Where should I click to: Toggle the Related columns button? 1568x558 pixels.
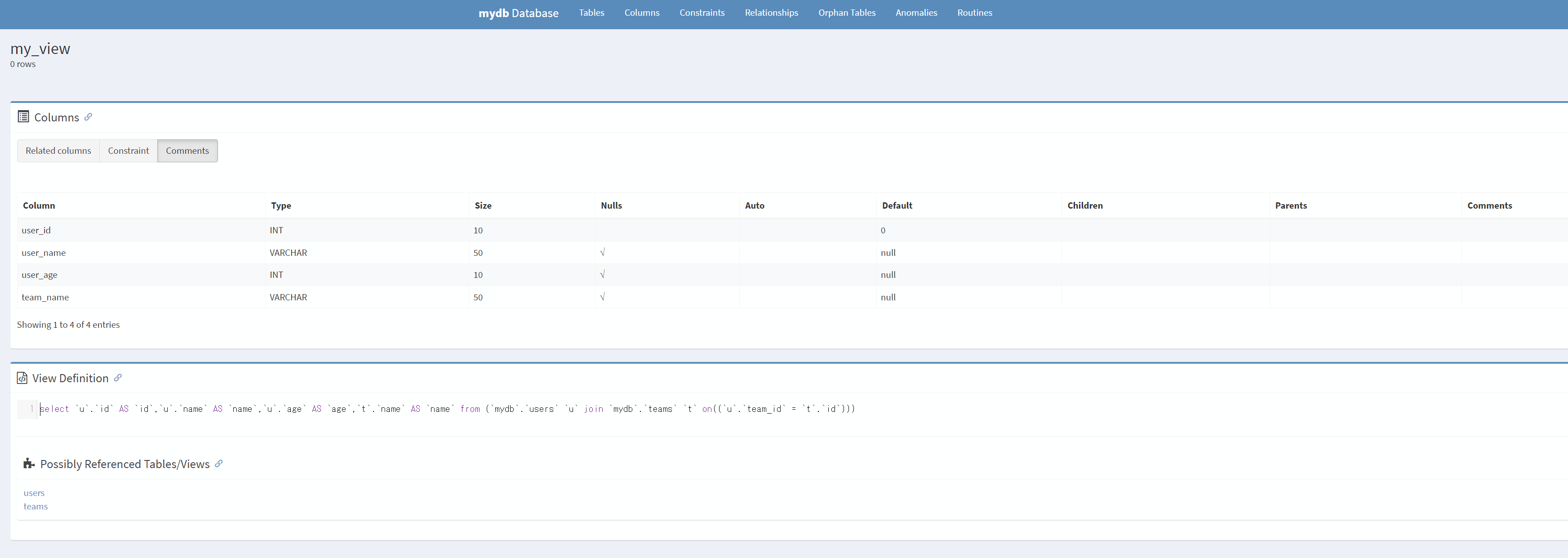coord(58,151)
